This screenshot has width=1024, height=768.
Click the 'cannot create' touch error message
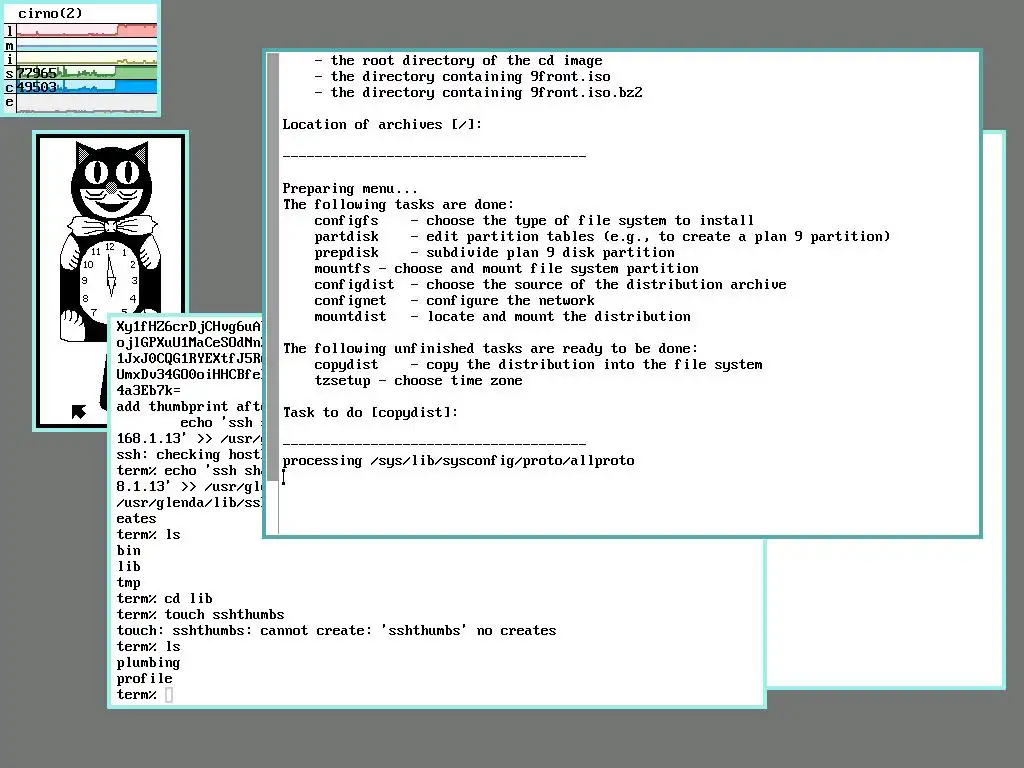[336, 630]
